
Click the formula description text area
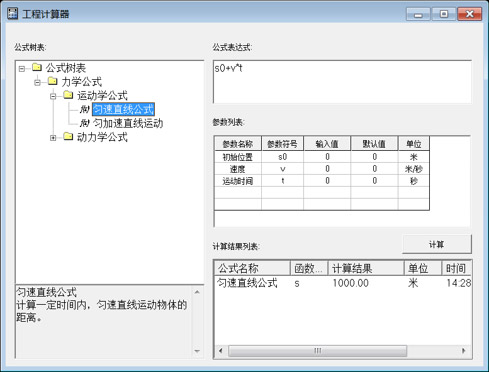[x=104, y=322]
